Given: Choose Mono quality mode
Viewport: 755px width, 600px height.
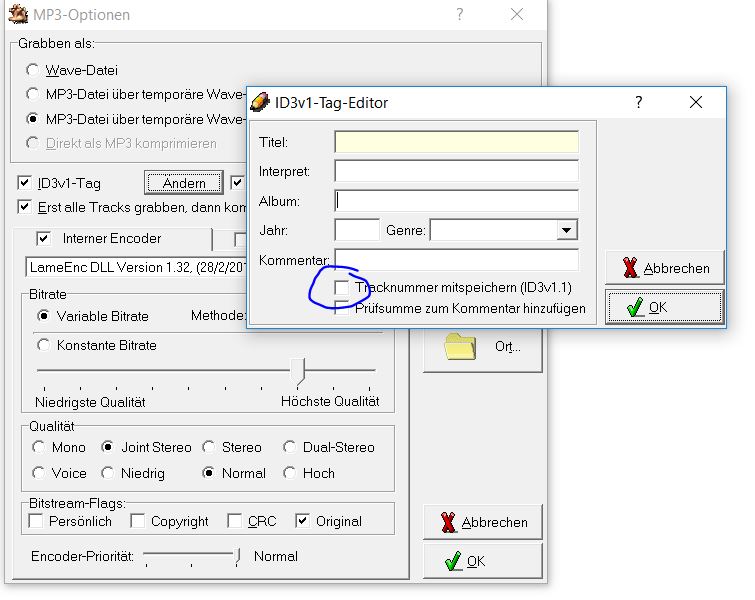Looking at the screenshot, I should point(38,447).
